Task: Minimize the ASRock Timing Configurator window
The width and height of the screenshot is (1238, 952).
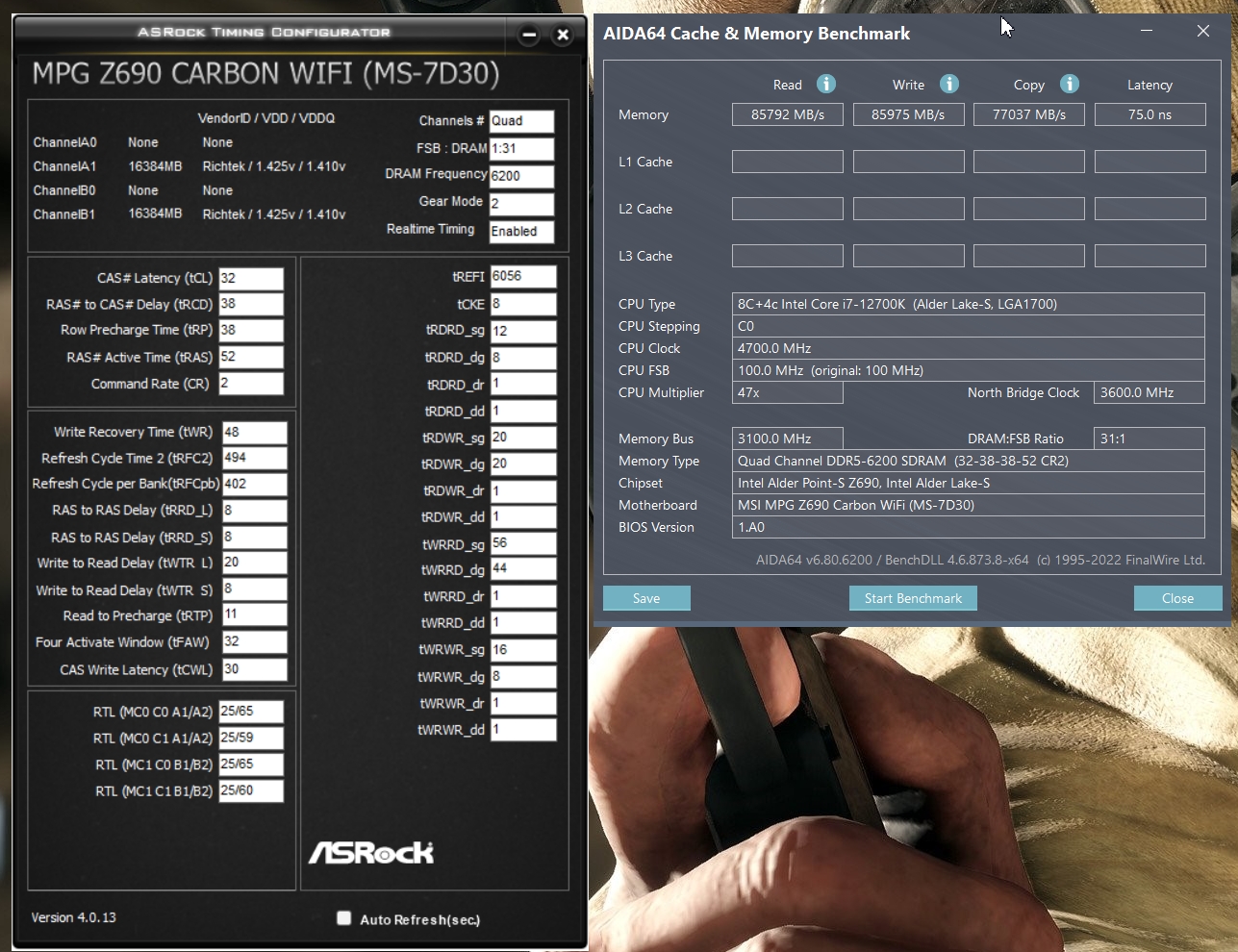Action: [529, 36]
